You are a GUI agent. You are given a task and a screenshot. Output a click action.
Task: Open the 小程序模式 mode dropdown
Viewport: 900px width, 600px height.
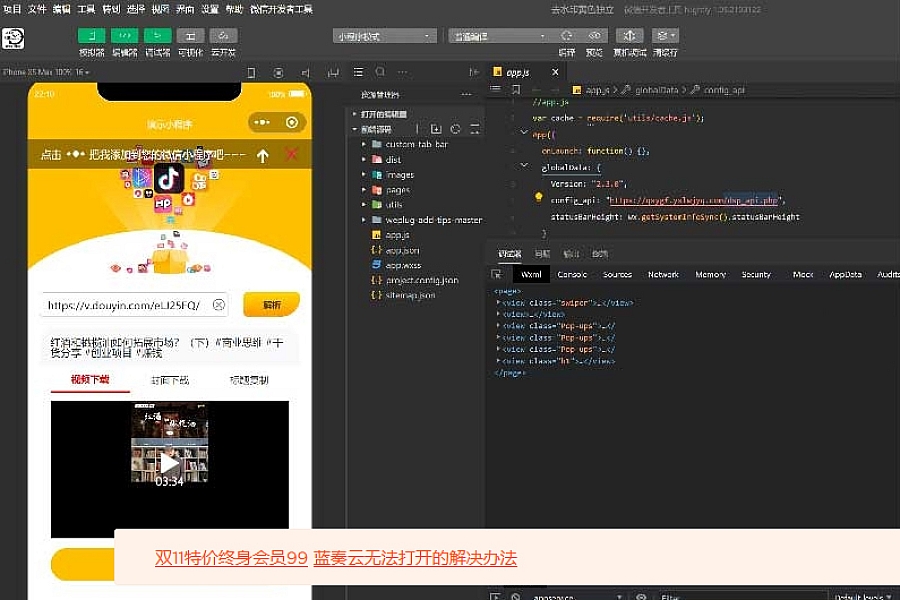384,36
